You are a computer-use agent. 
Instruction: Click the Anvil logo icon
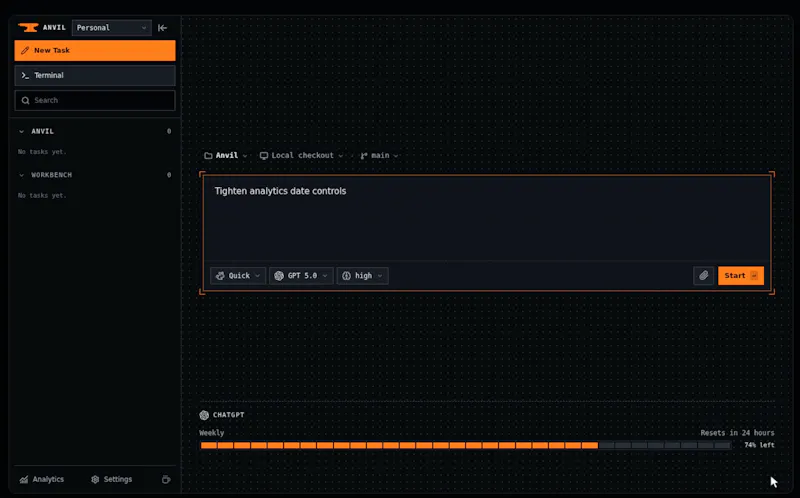(x=28, y=28)
